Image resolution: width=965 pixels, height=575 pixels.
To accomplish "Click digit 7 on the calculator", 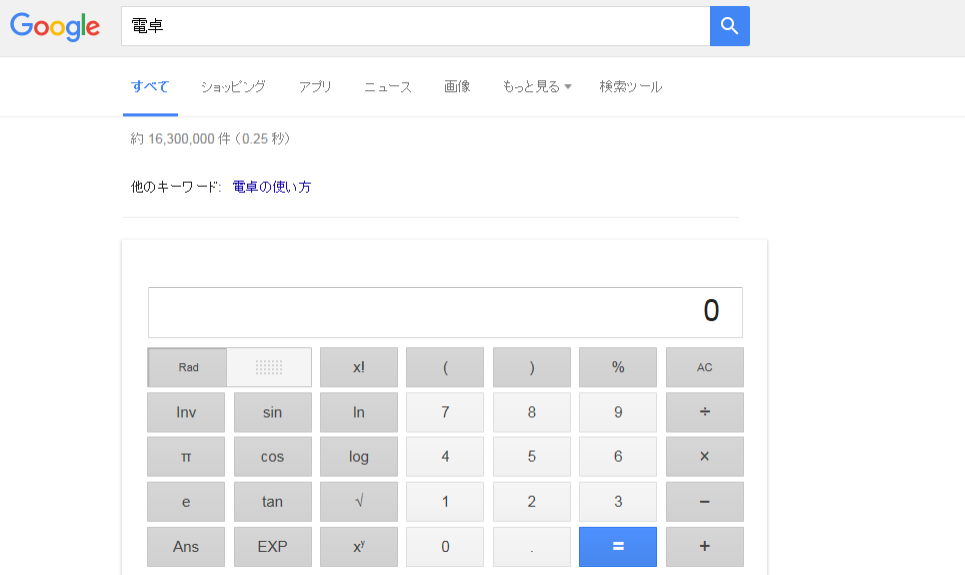I will [x=445, y=412].
